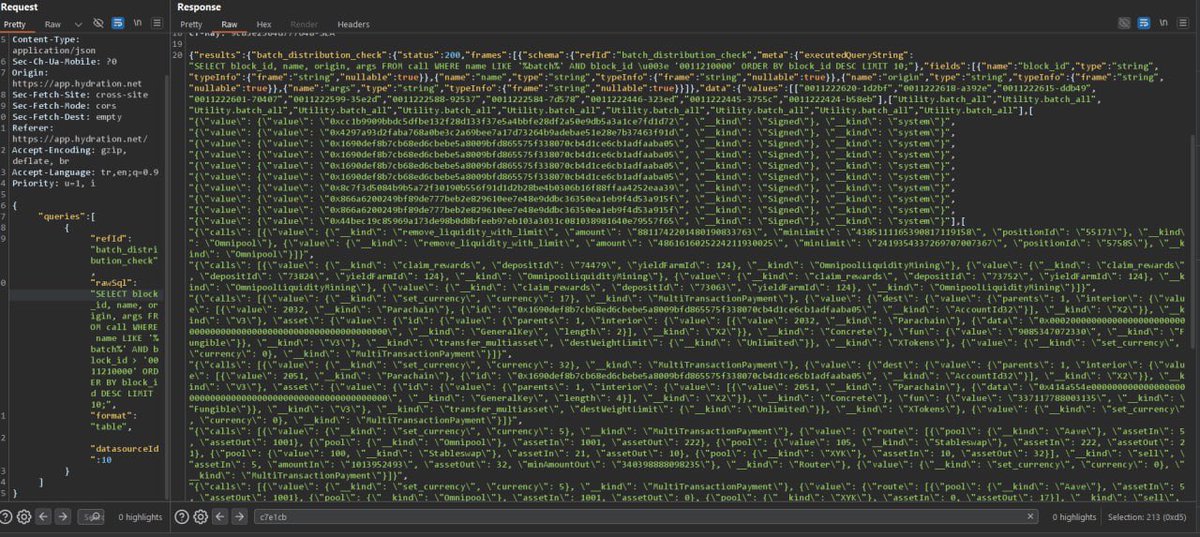This screenshot has width=1200, height=537.
Task: Click "queries" key in Request JSON
Action: coord(62,216)
